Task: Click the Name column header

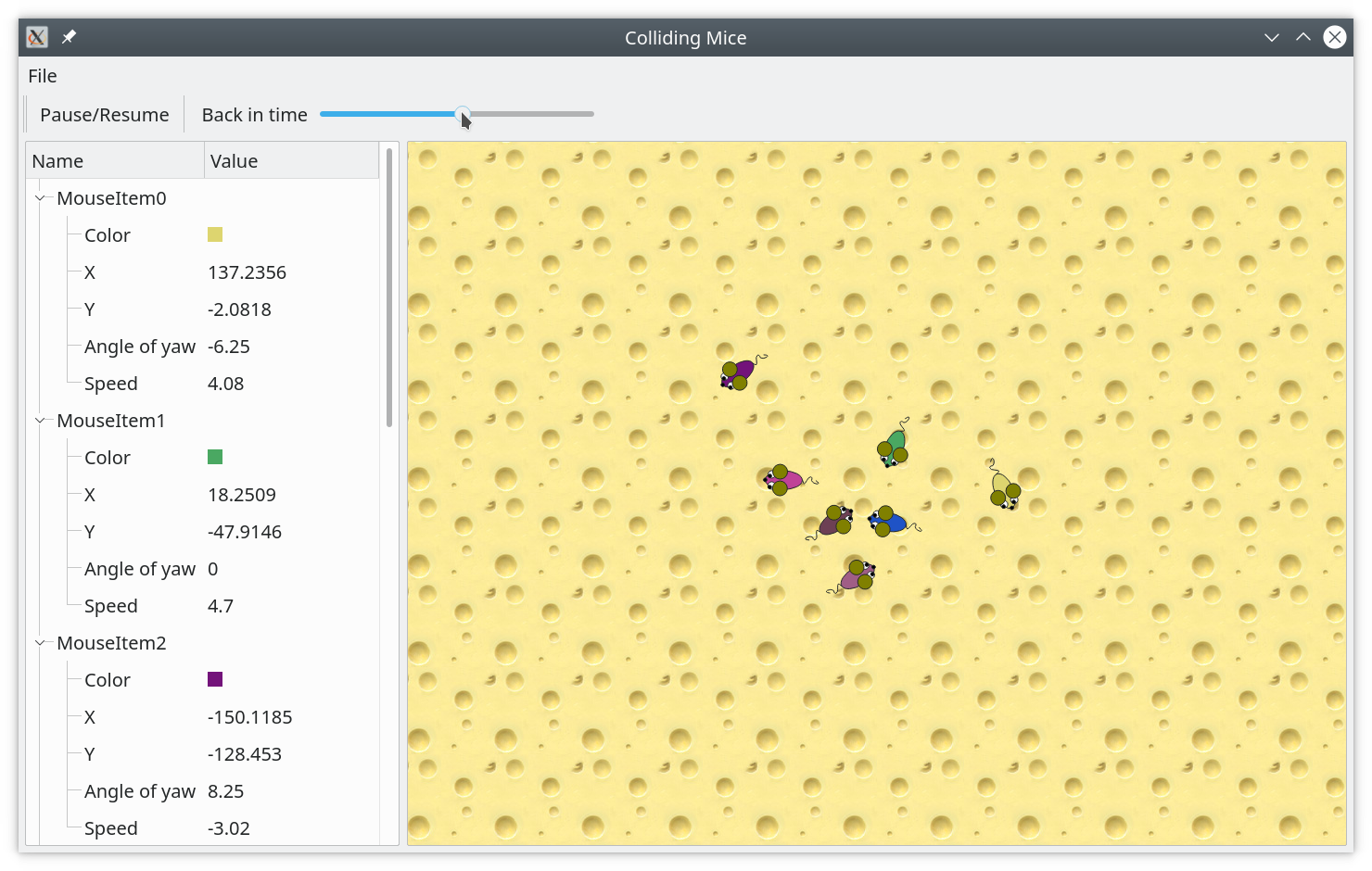Action: tap(115, 160)
